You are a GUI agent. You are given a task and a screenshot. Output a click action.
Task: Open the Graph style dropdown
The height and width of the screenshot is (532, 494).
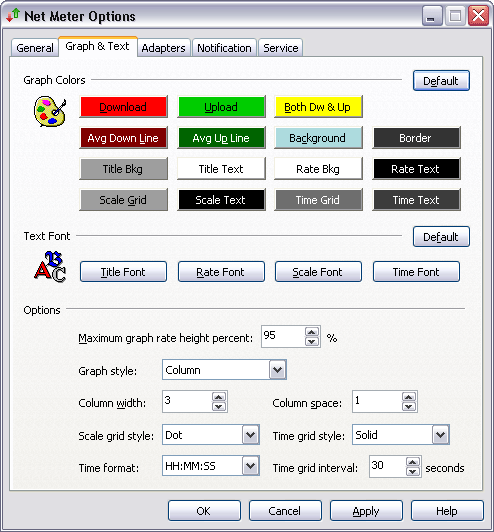pyautogui.click(x=278, y=369)
